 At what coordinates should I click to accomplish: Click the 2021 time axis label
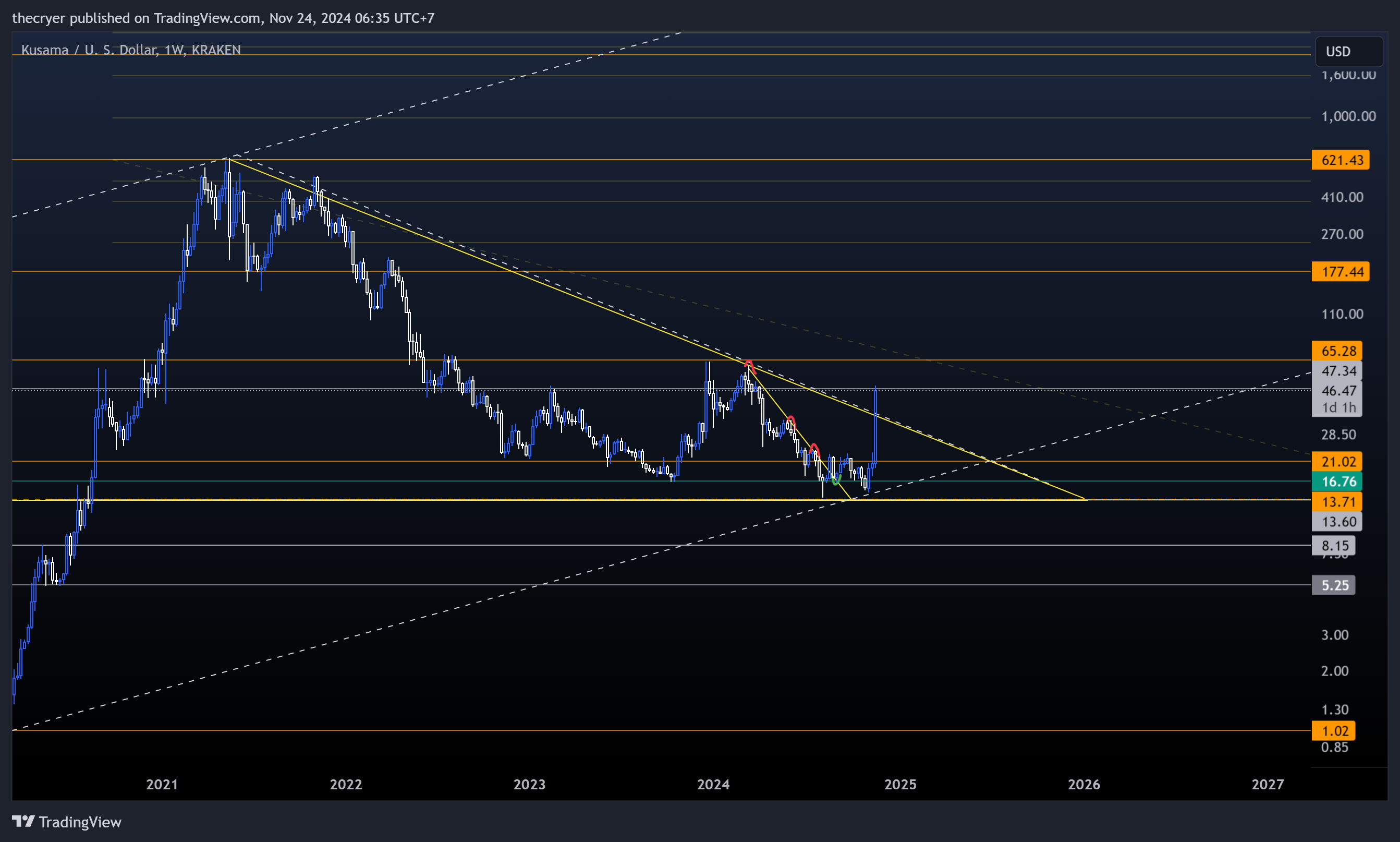click(162, 785)
